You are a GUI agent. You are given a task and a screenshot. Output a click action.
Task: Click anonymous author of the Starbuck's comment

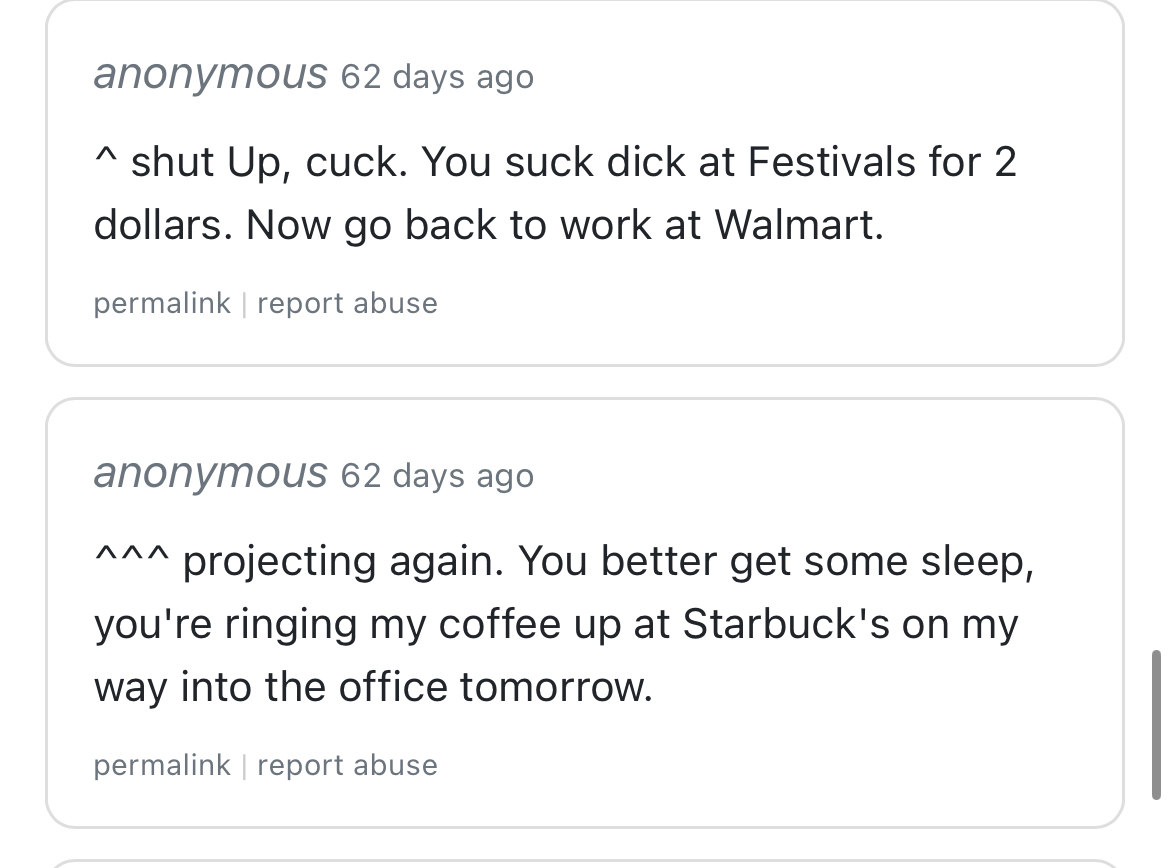tap(210, 474)
